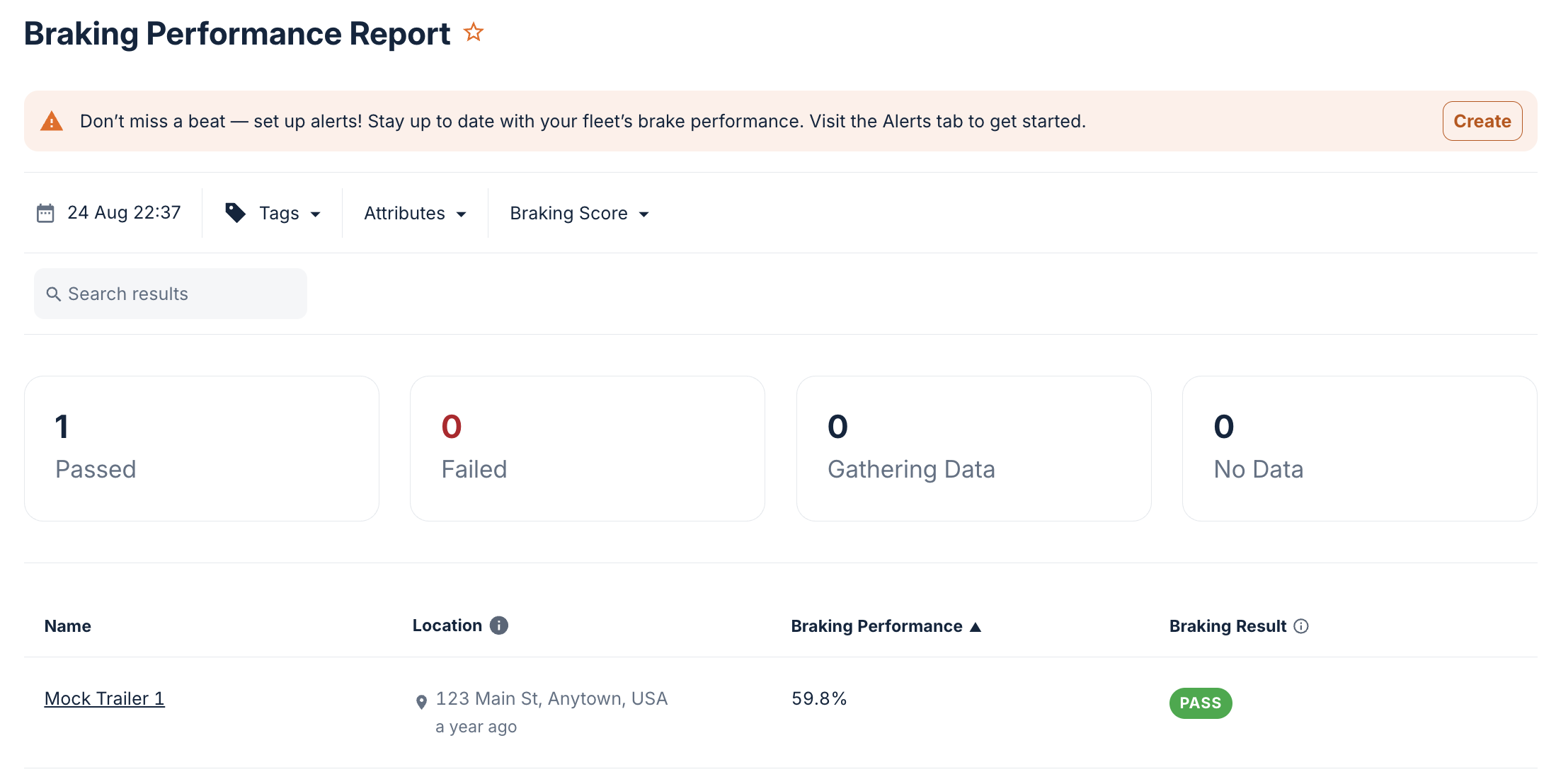This screenshot has width=1556, height=784.
Task: Click the date filter showing 24 Aug 22:37
Action: click(x=124, y=212)
